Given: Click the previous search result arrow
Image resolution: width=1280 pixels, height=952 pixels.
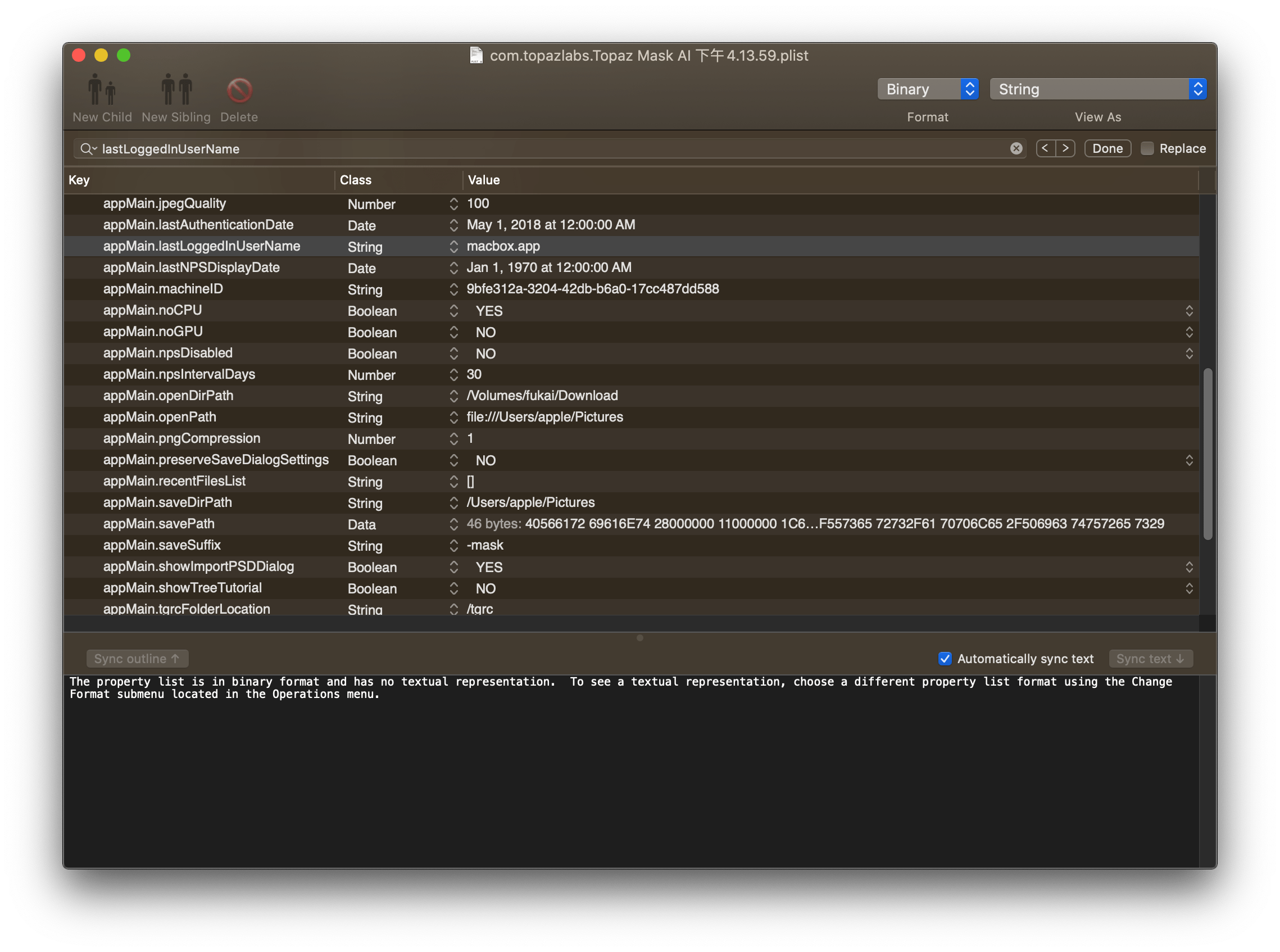Looking at the screenshot, I should pos(1045,149).
